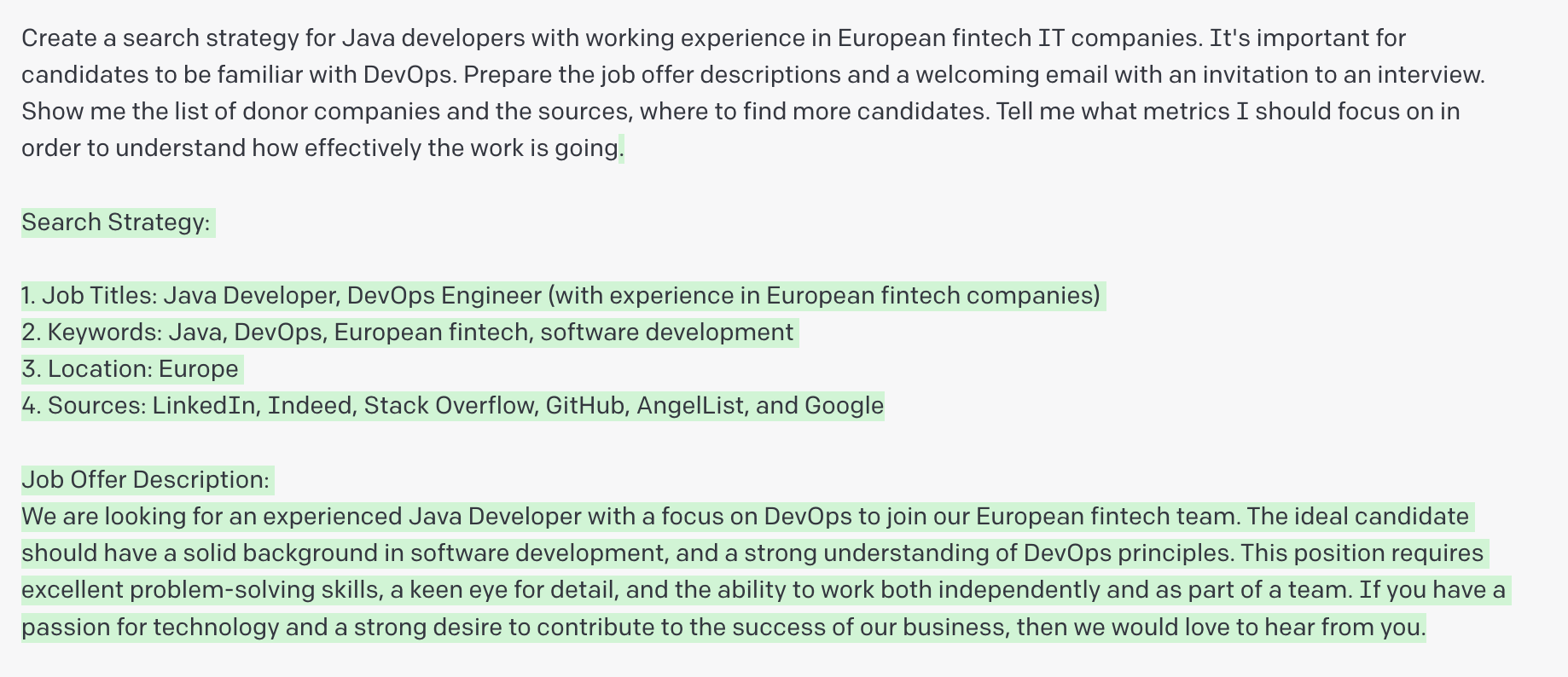Click the '4. Sources: LinkedIn, Indeed' line
The width and height of the screenshot is (1568, 677).
click(453, 406)
